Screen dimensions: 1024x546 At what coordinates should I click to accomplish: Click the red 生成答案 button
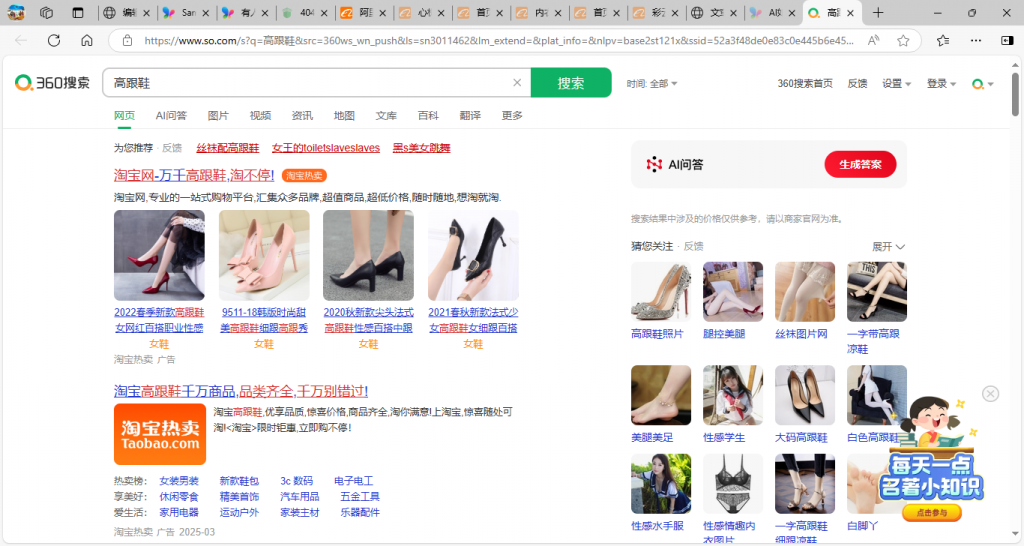[x=860, y=165]
